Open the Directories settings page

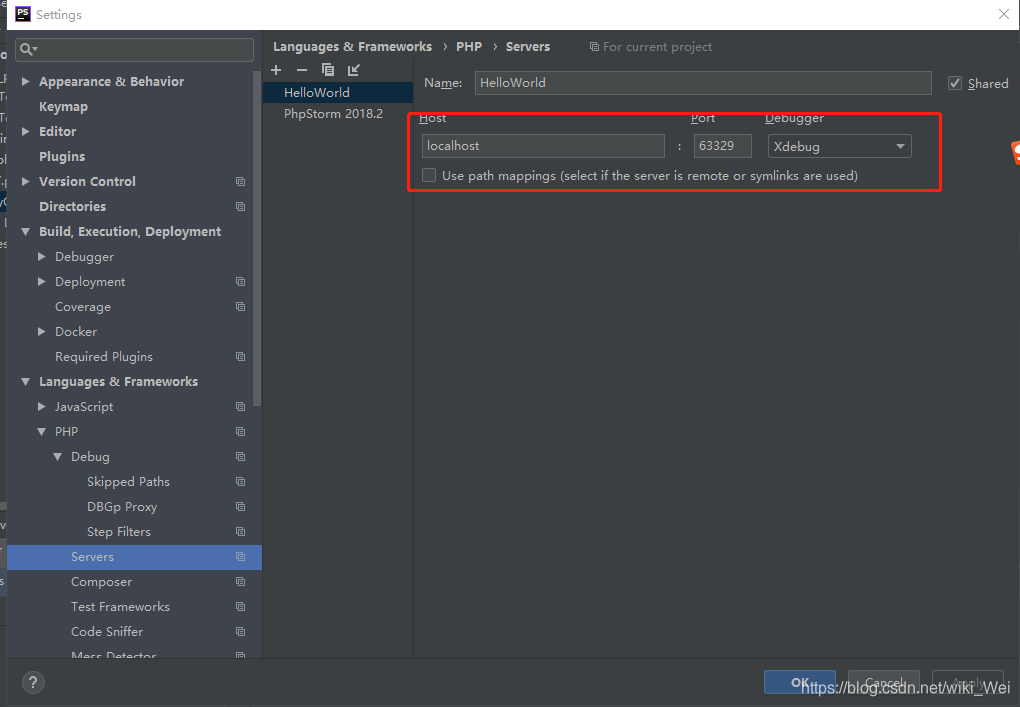(x=72, y=207)
